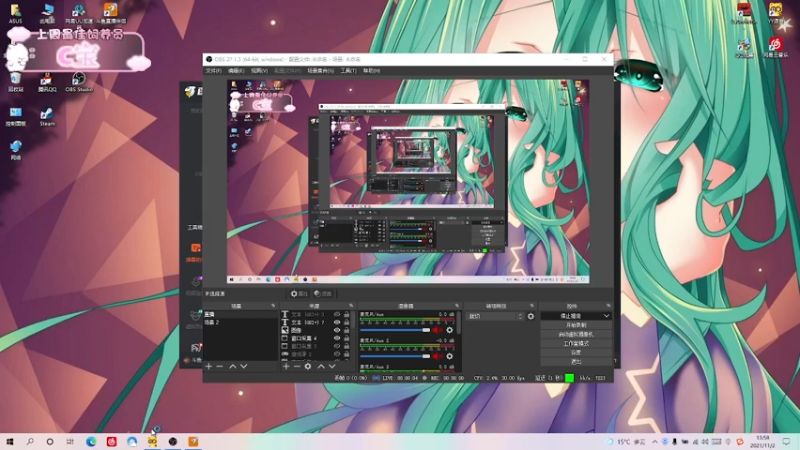Image resolution: width=800 pixels, height=450 pixels.
Task: Click the 启动虚拟摄像机 button
Action: [x=576, y=334]
